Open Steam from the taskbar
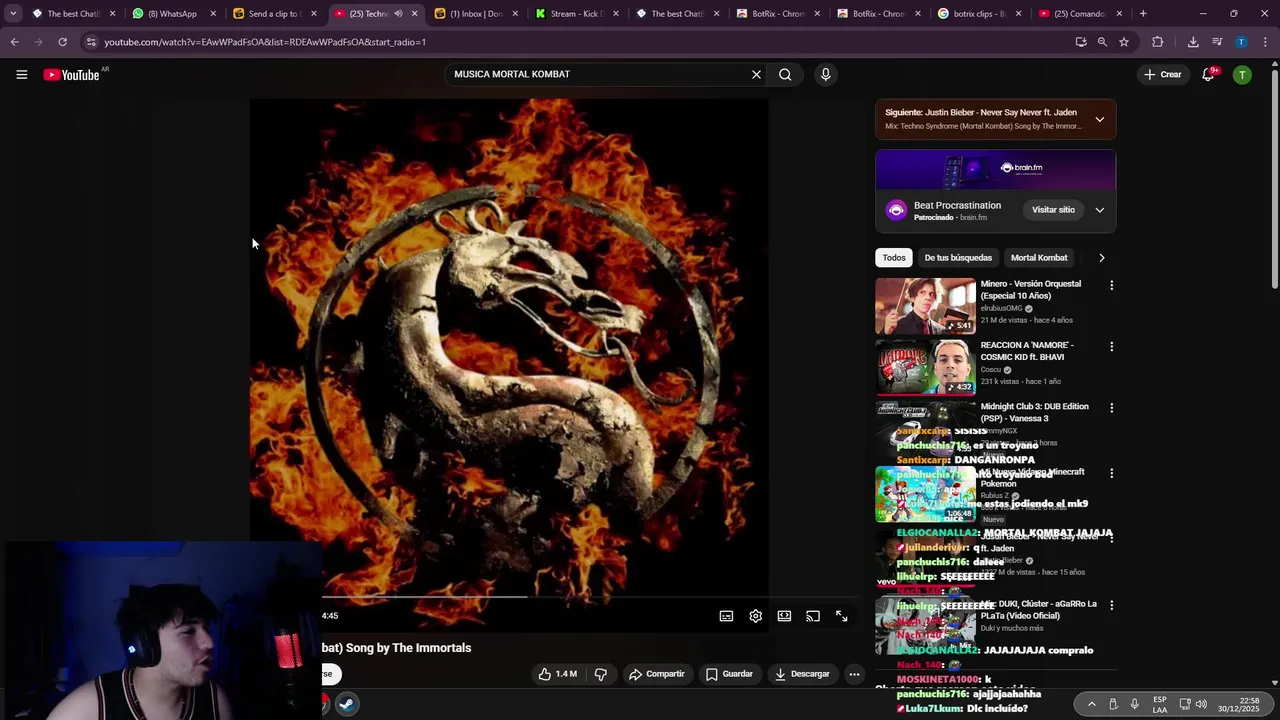Viewport: 1280px width, 720px height. pyautogui.click(x=346, y=704)
